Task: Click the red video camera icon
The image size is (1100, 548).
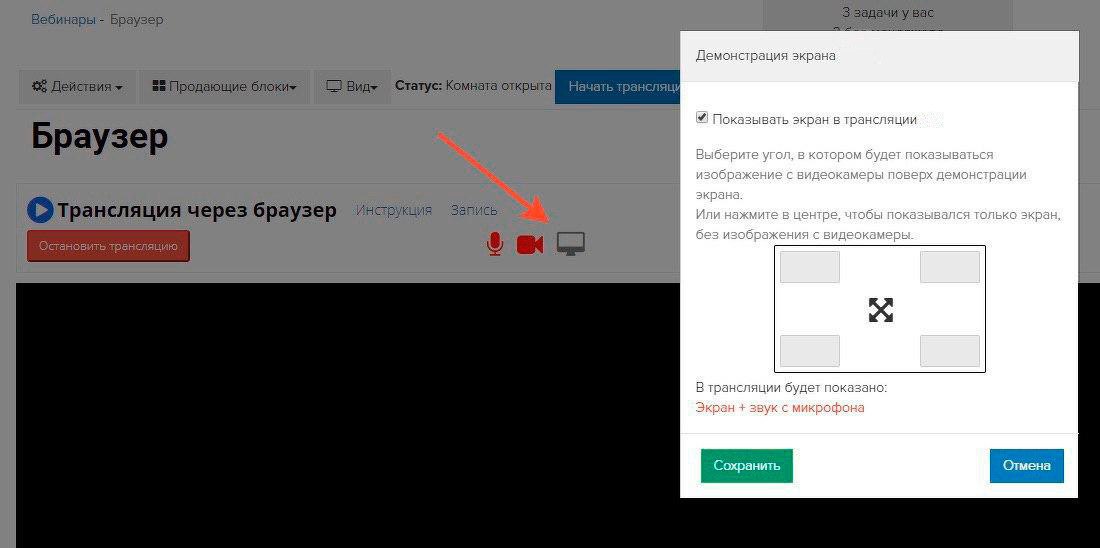Action: (530, 244)
